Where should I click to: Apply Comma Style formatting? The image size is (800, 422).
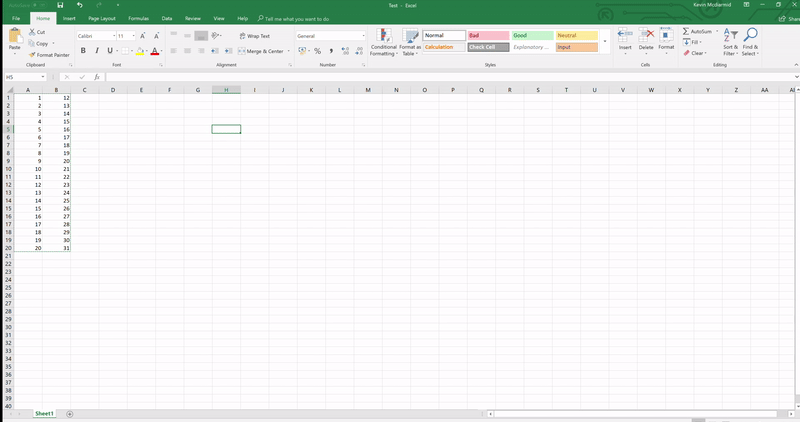click(x=331, y=51)
